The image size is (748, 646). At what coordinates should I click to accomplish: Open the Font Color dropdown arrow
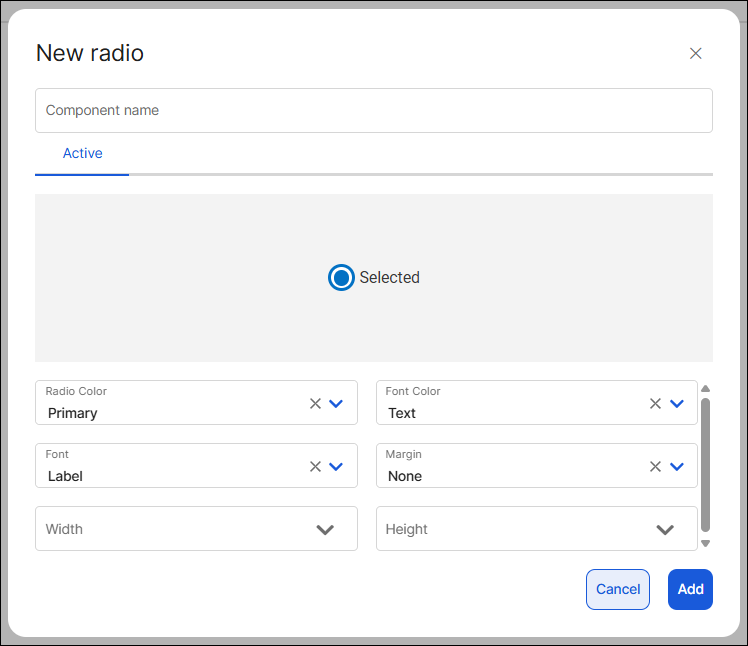tap(677, 404)
